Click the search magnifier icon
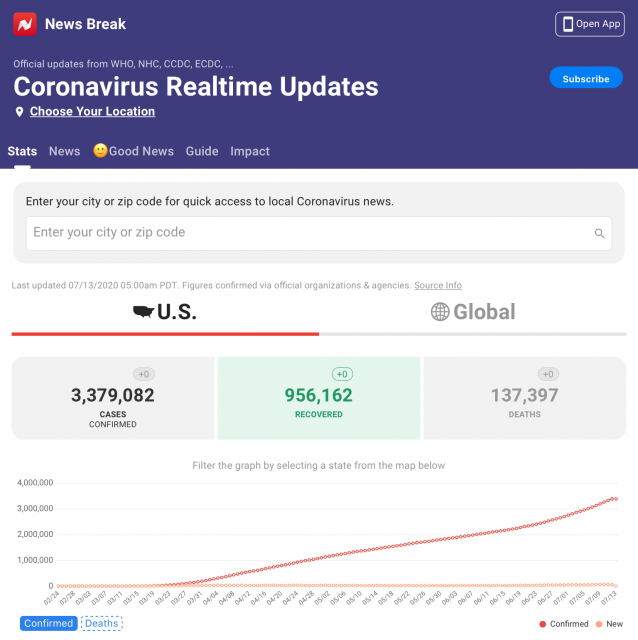This screenshot has height=640, width=638. tap(600, 233)
